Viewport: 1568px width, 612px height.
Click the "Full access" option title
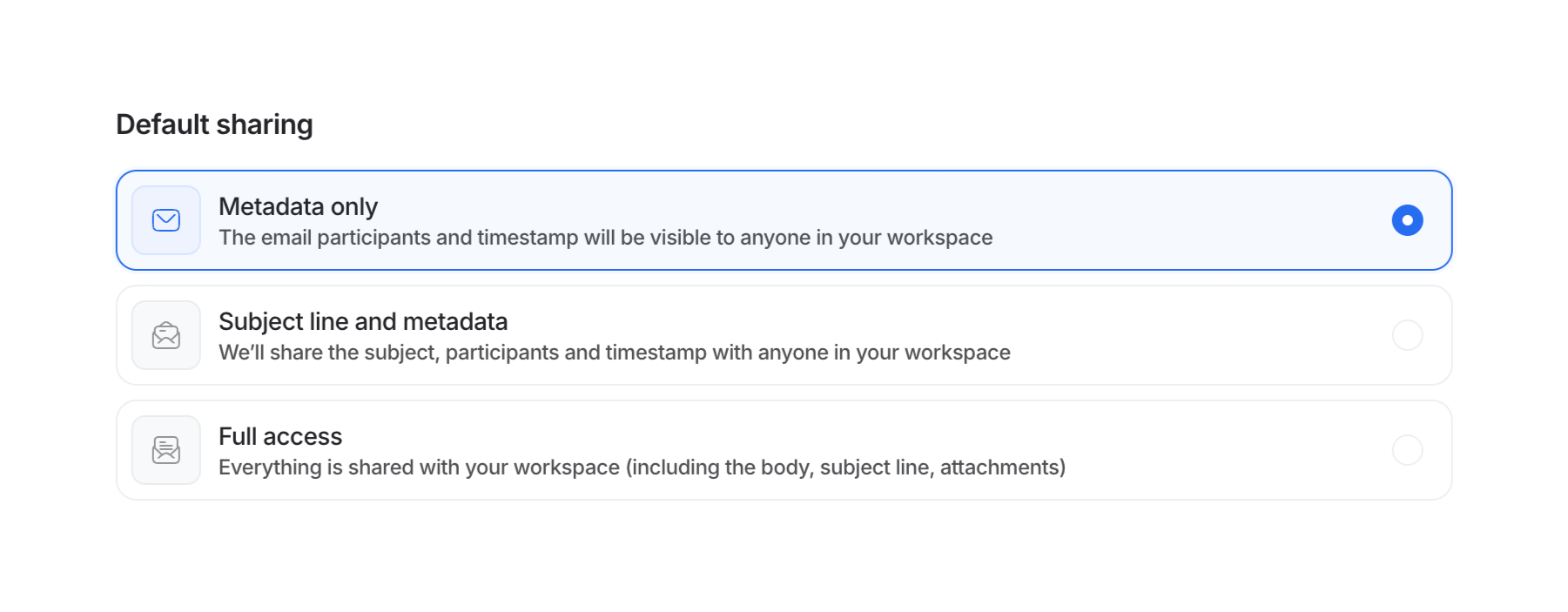click(280, 437)
